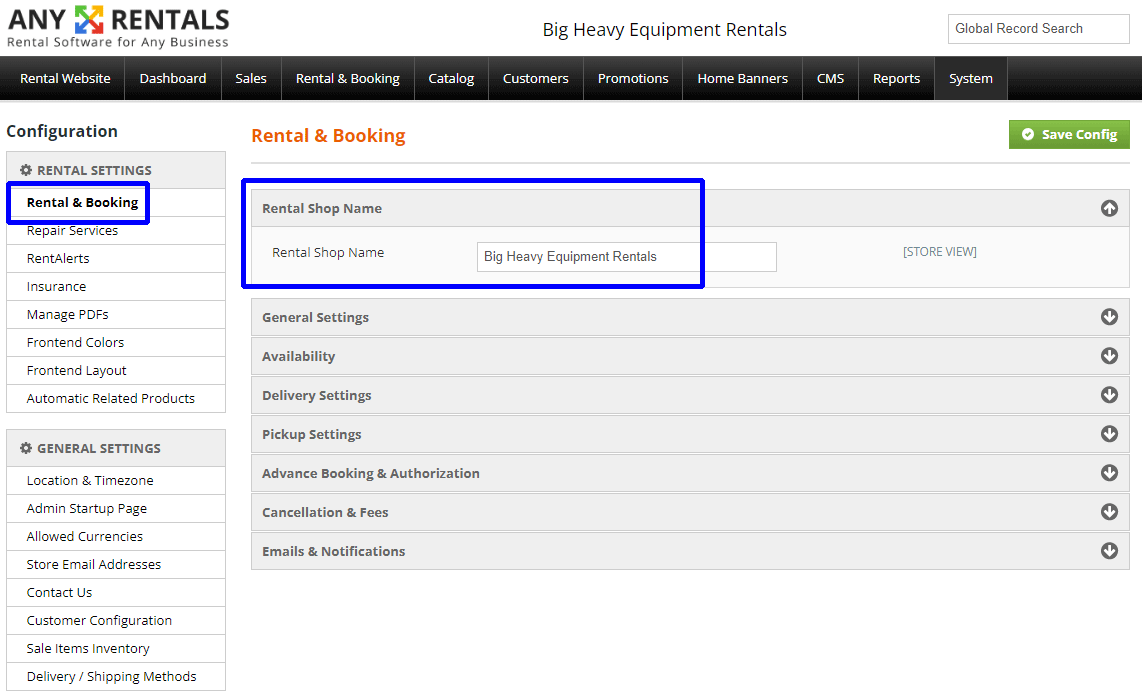Open Frontend Colors settings
The image size is (1142, 699).
76,342
